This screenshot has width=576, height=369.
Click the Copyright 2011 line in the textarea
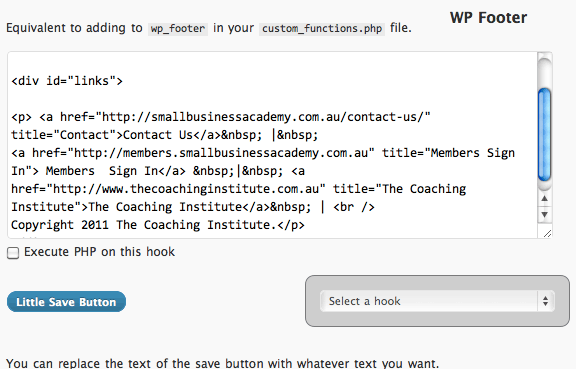point(158,225)
